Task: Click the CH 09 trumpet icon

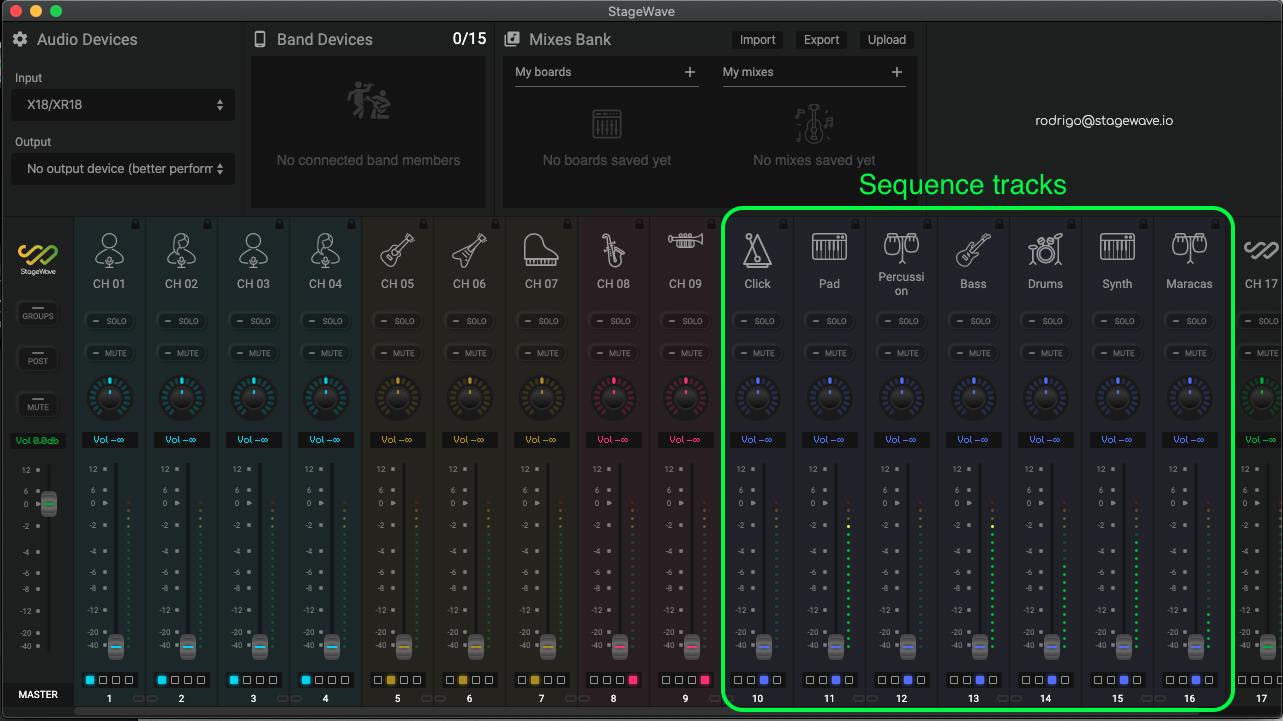Action: pos(685,242)
